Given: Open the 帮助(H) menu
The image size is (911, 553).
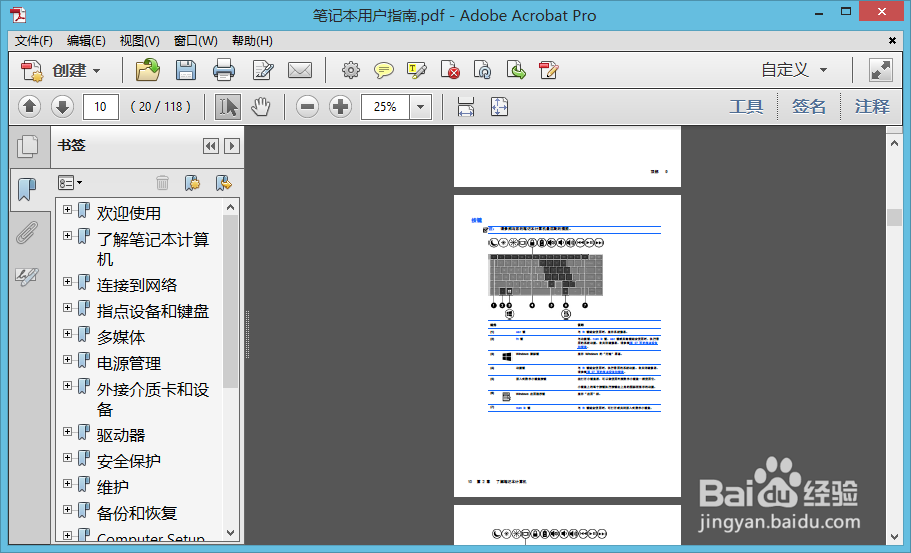Looking at the screenshot, I should tap(252, 41).
